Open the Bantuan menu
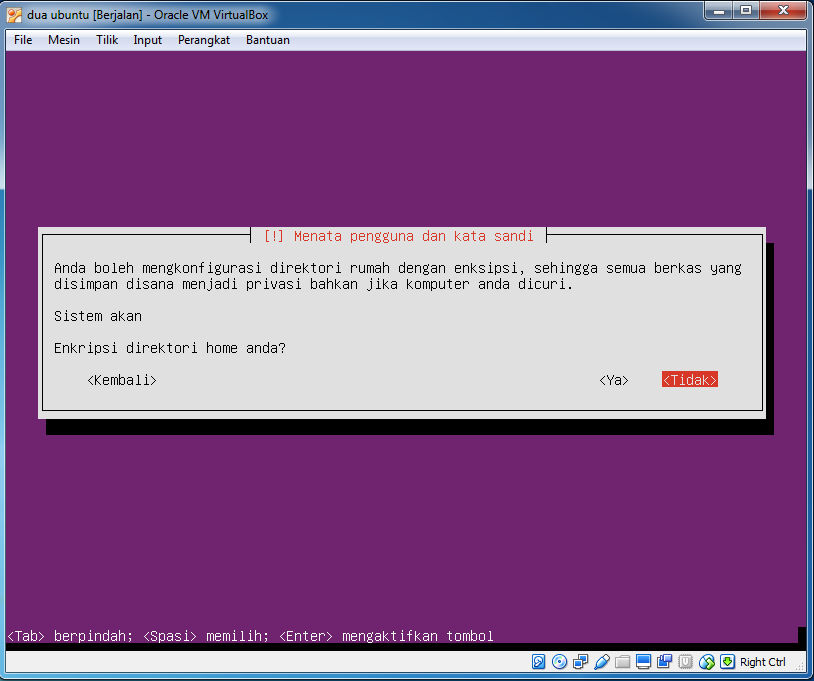814x681 pixels. [268, 40]
